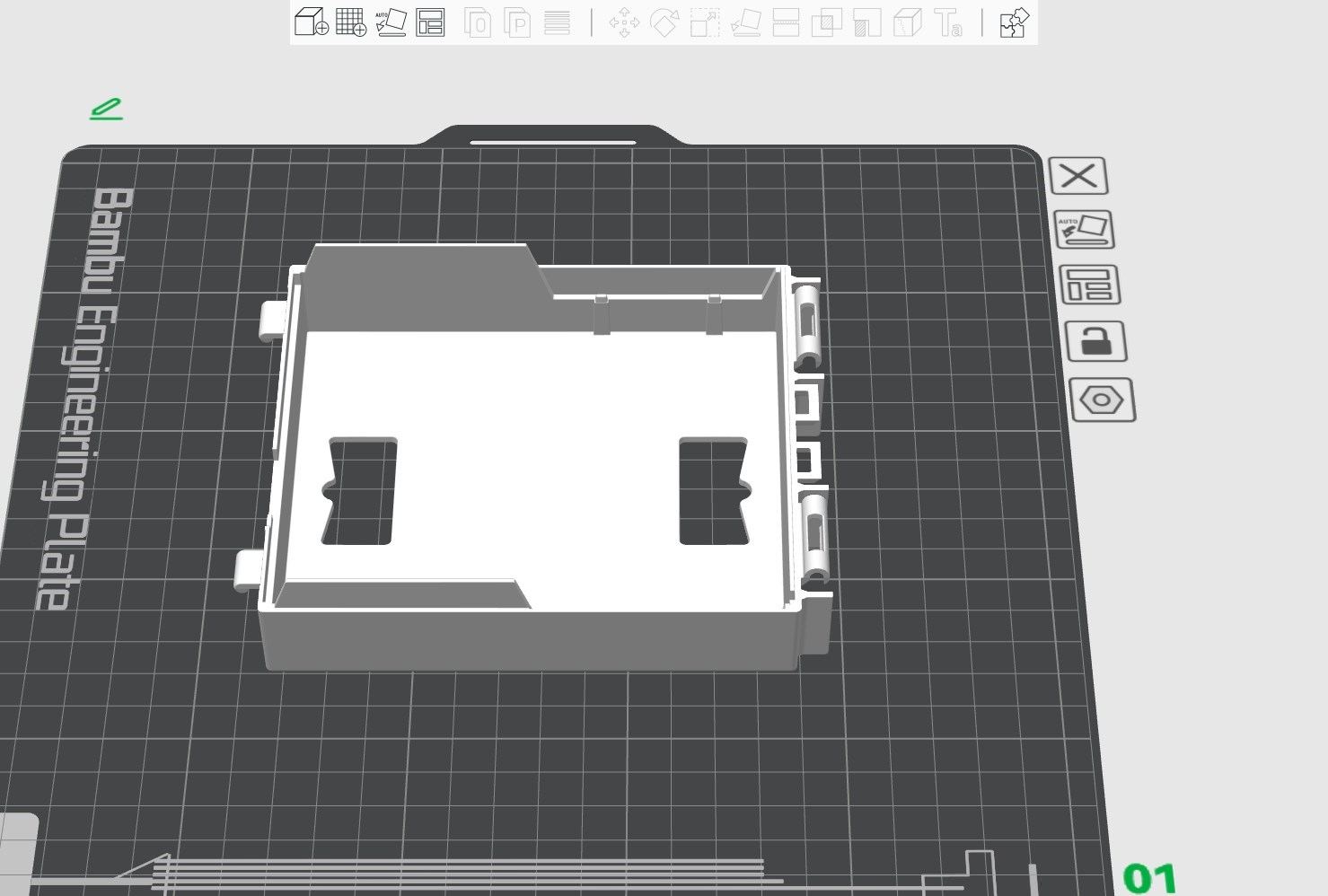This screenshot has width=1328, height=896.
Task: Edit plate name with green pencil icon
Action: click(x=106, y=109)
